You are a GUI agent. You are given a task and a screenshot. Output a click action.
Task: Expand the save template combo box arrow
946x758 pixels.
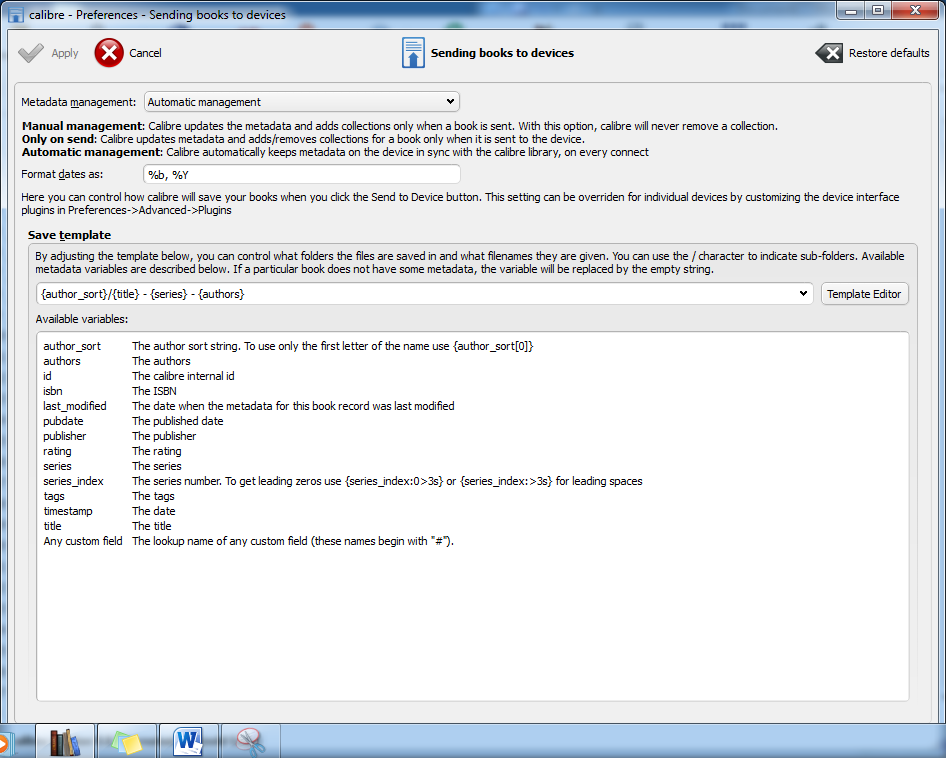[803, 294]
